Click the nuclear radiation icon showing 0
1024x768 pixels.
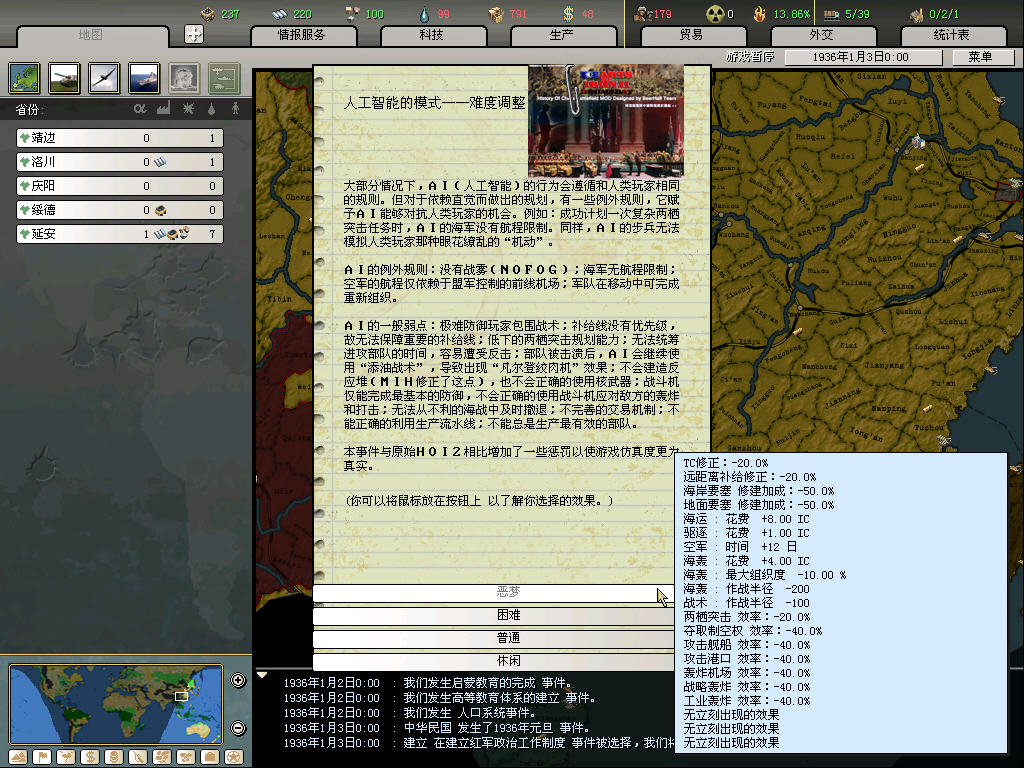pos(715,14)
